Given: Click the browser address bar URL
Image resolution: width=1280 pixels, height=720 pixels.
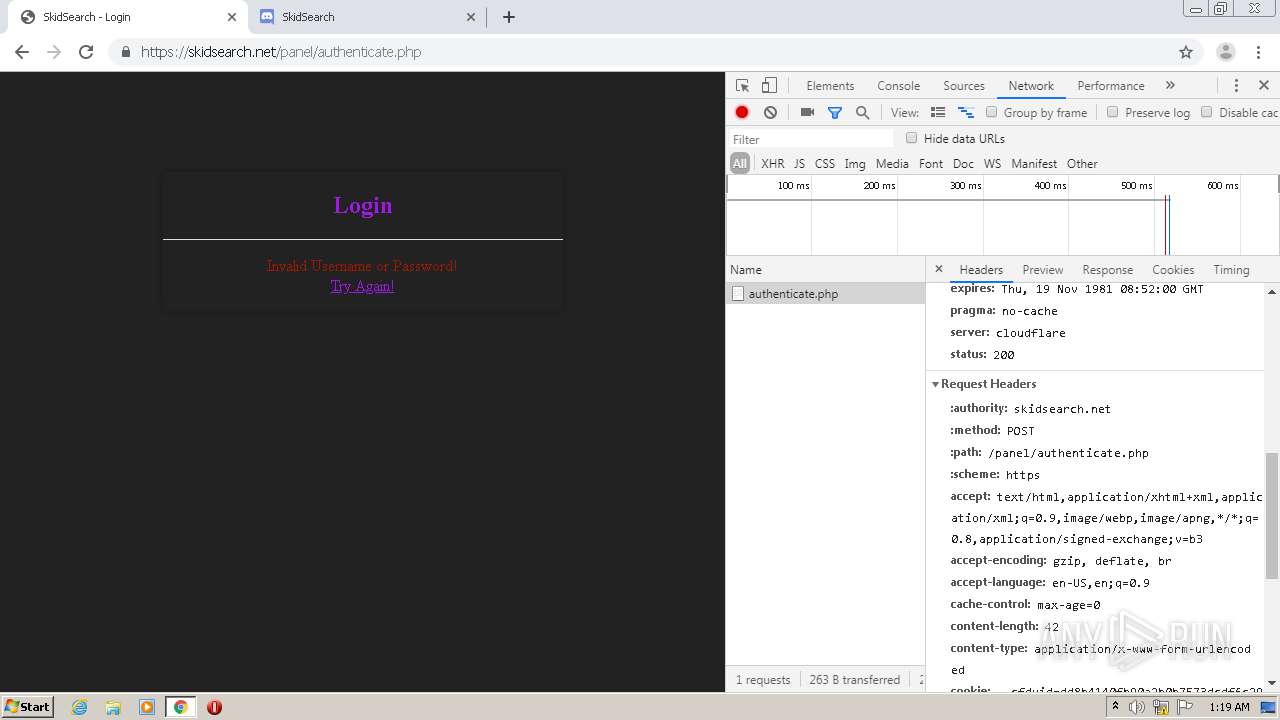Looking at the screenshot, I should (x=281, y=52).
